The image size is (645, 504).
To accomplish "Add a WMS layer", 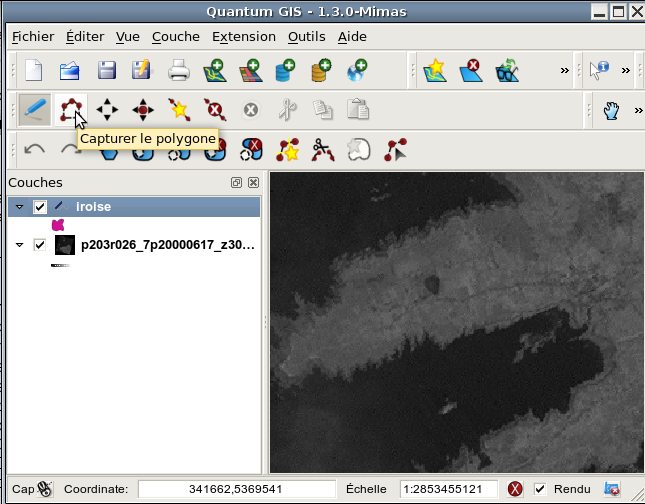I will [357, 70].
